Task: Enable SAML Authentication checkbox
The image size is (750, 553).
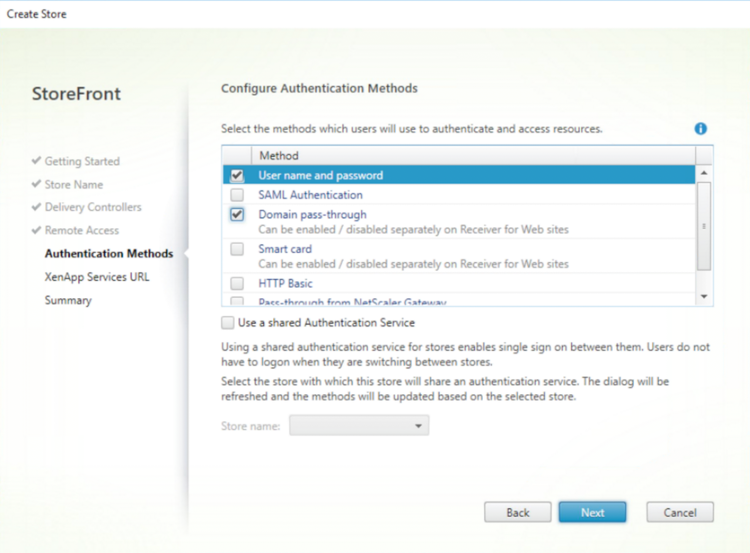Action: pyautogui.click(x=237, y=195)
